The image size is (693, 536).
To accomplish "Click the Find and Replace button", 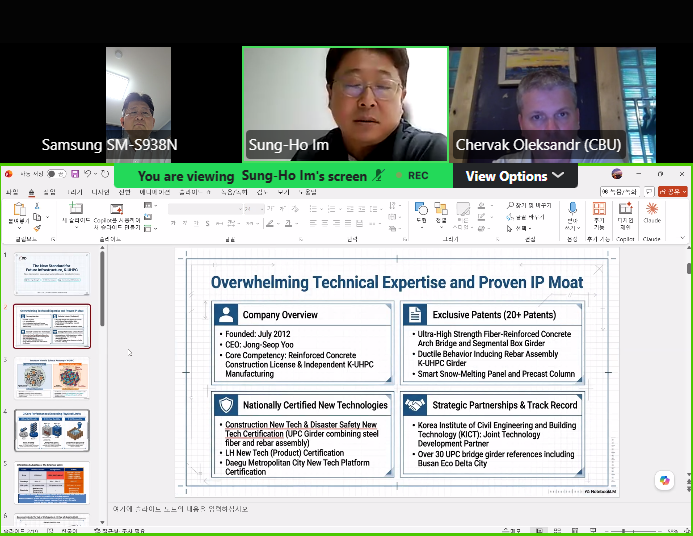I will coord(529,205).
